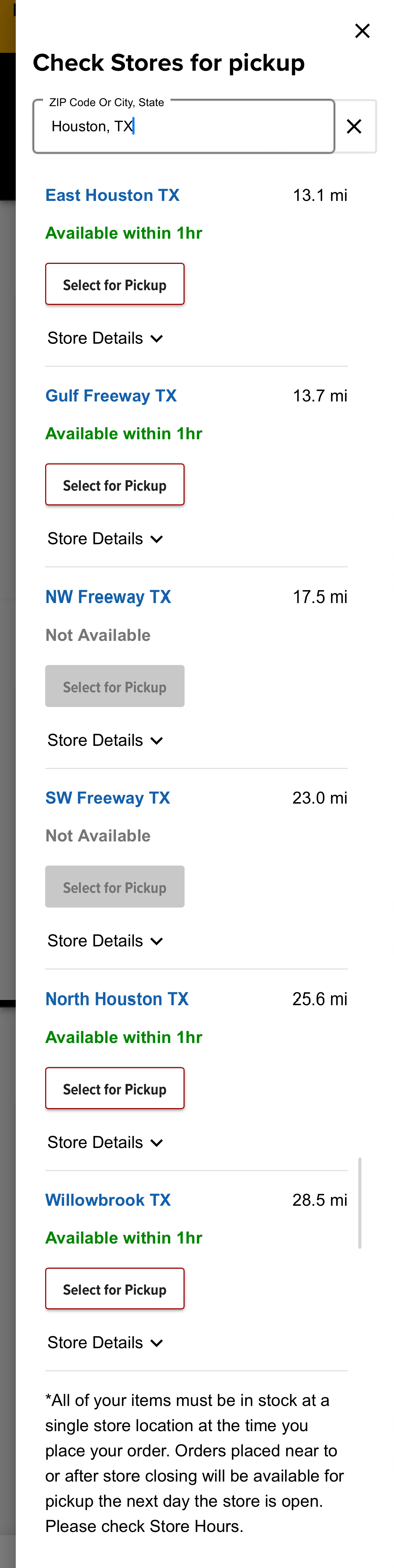Image resolution: width=394 pixels, height=1568 pixels.
Task: Select North Houston TX for pickup
Action: pyautogui.click(x=115, y=1088)
